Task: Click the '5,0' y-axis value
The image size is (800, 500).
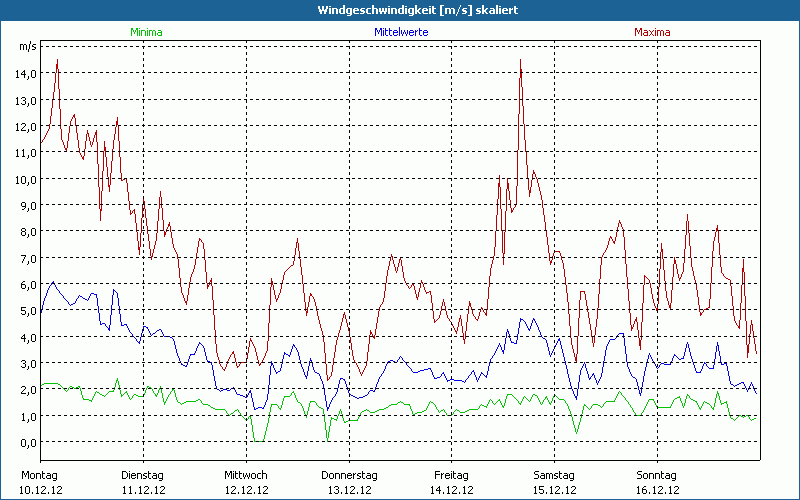Action: click(x=28, y=311)
